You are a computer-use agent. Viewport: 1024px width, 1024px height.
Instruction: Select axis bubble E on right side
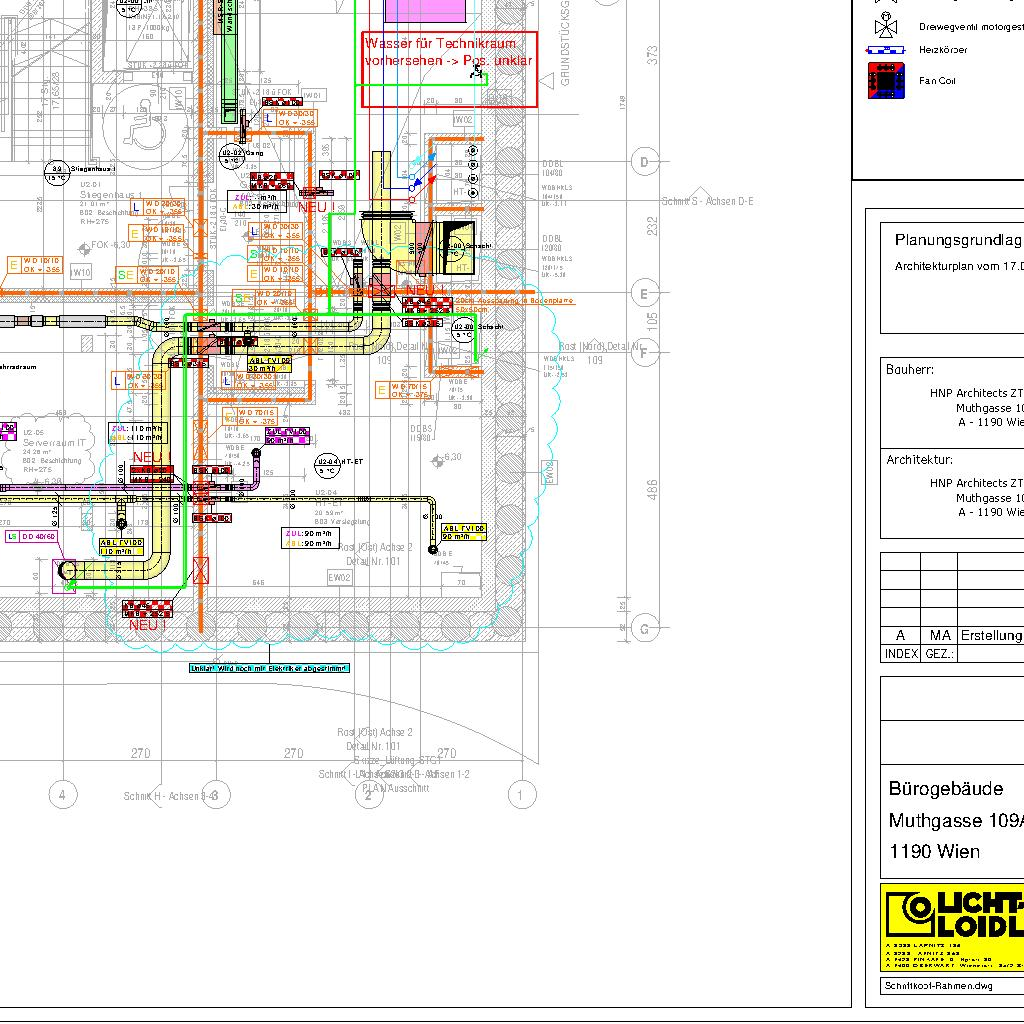[x=645, y=293]
